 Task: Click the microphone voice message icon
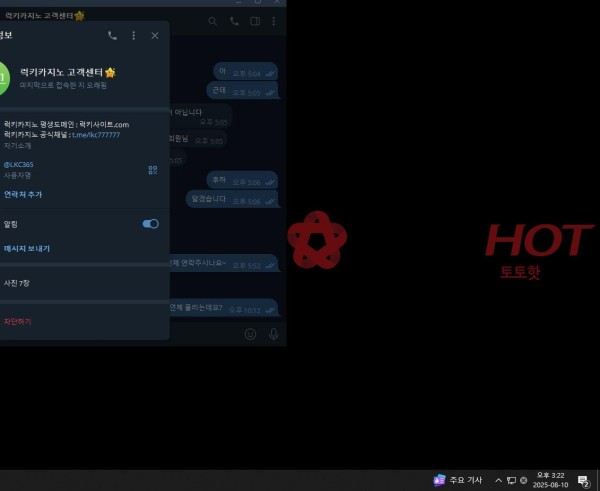(x=274, y=334)
